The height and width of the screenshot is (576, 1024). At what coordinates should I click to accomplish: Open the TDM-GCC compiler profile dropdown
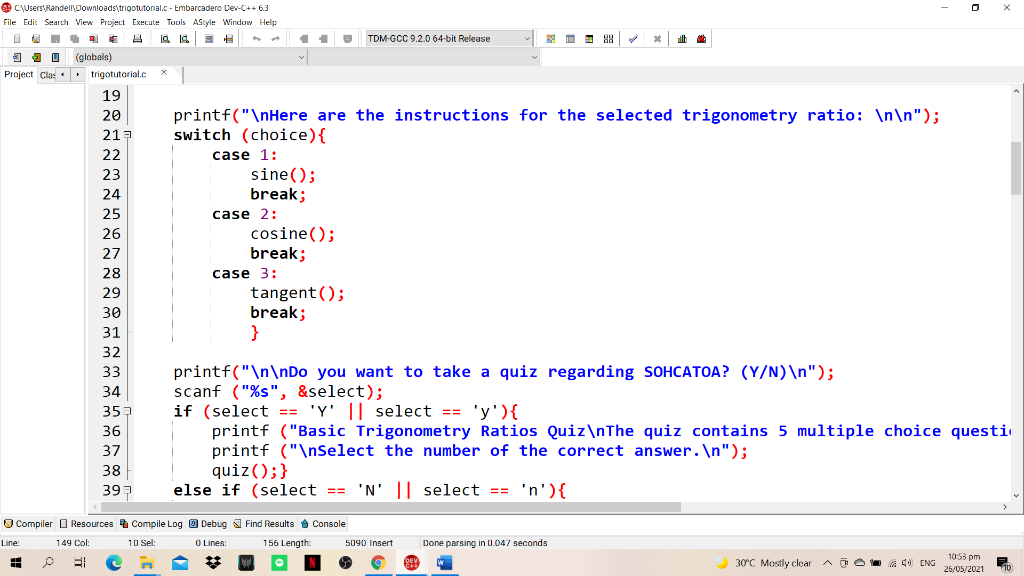(x=528, y=38)
